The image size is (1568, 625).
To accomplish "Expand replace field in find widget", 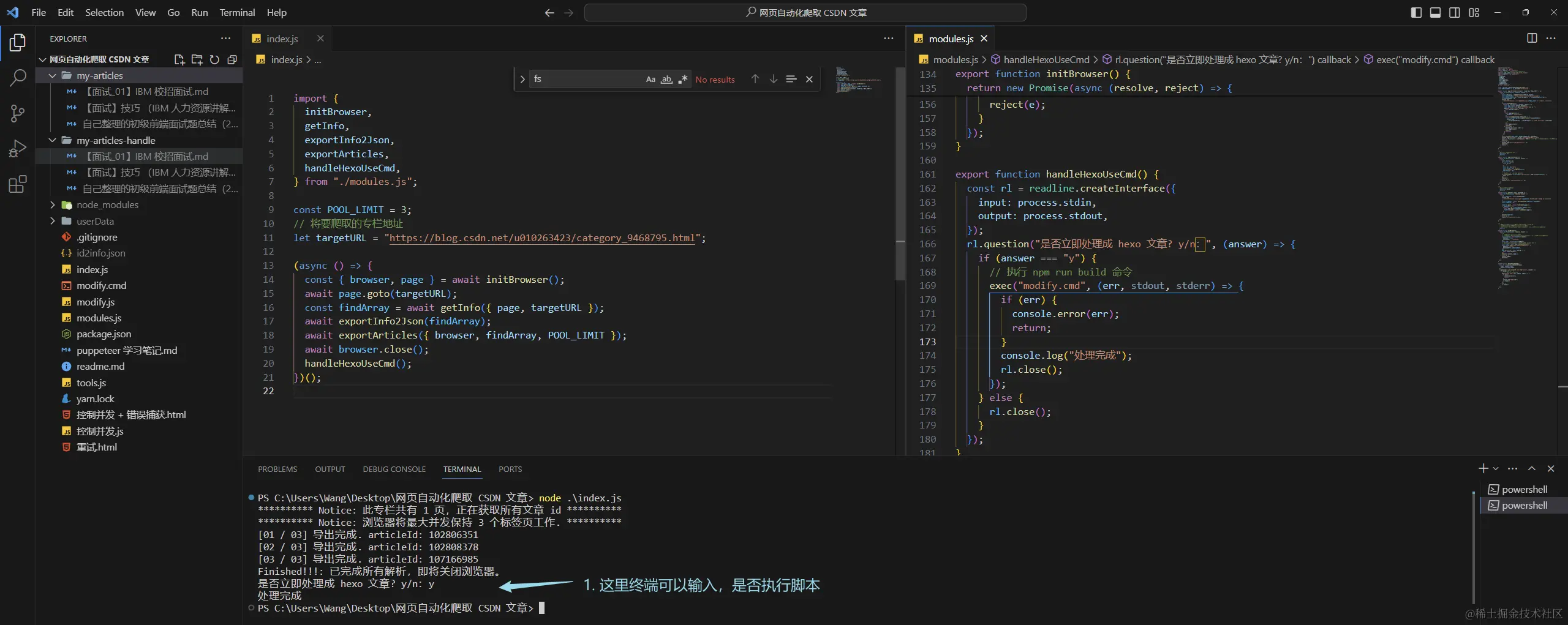I will 522,79.
